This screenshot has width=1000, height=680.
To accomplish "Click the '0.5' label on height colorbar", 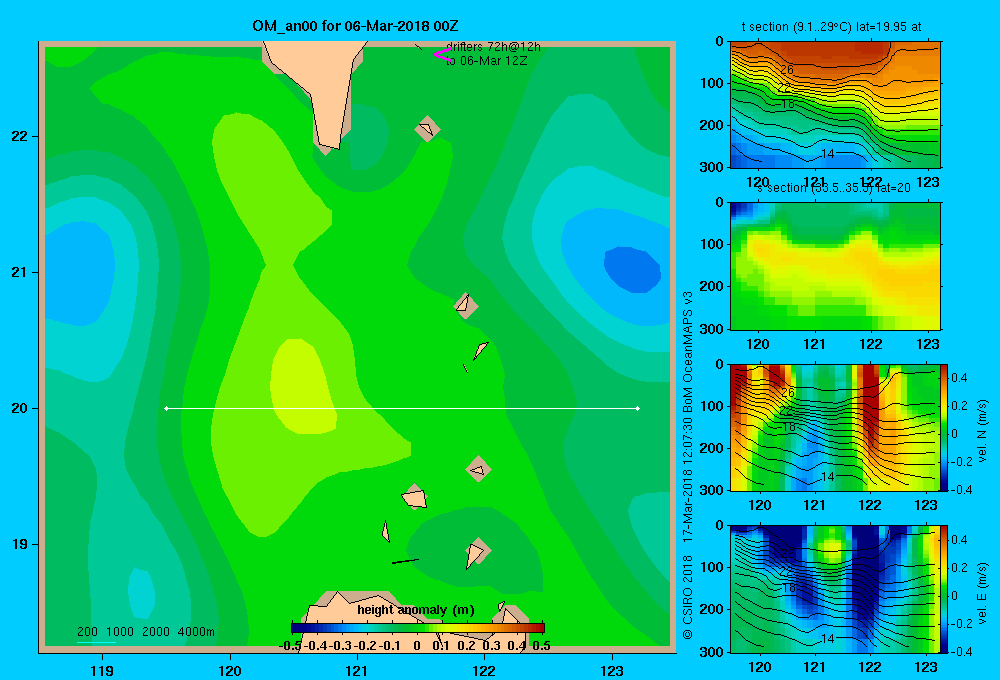I will pos(541,646).
